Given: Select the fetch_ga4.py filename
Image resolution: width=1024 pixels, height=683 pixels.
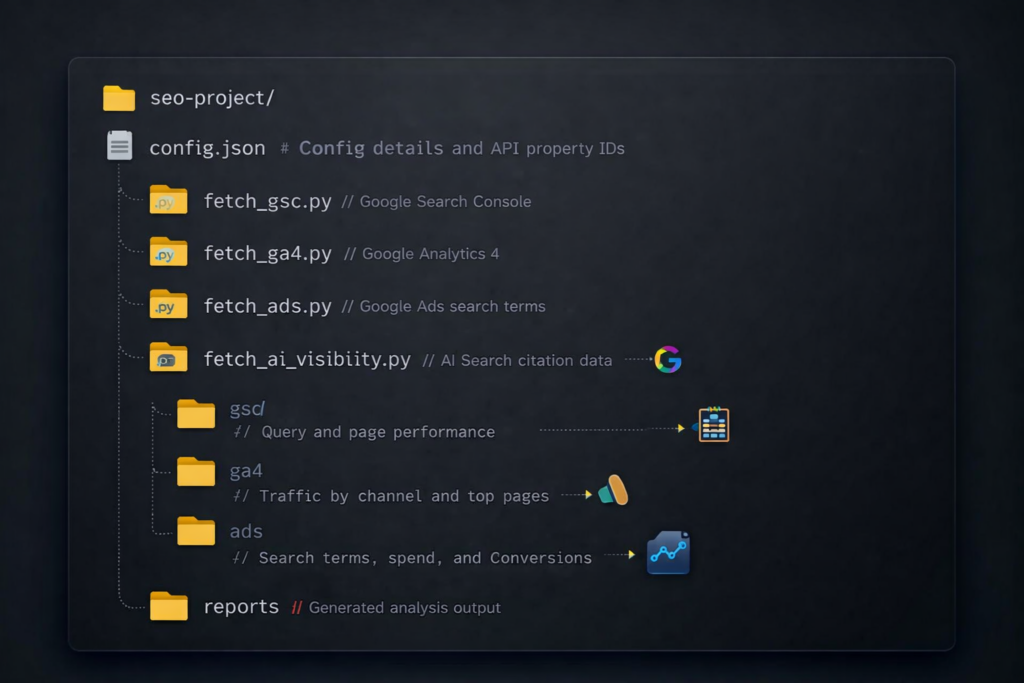Looking at the screenshot, I should 268,253.
